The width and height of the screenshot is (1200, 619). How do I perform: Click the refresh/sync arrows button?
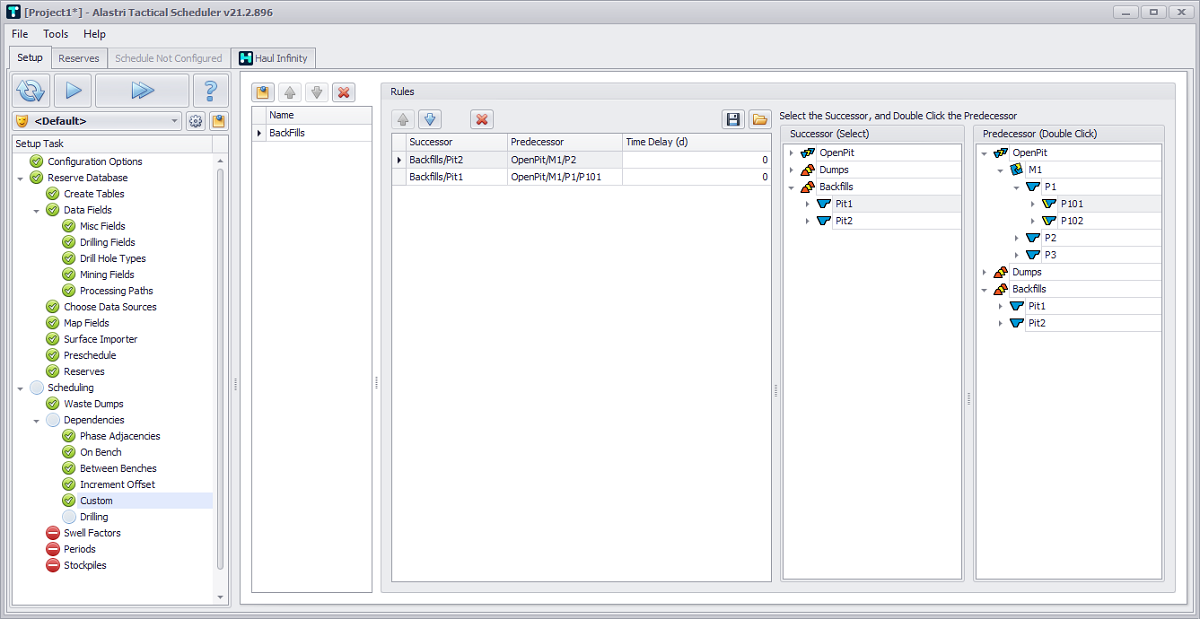point(31,91)
